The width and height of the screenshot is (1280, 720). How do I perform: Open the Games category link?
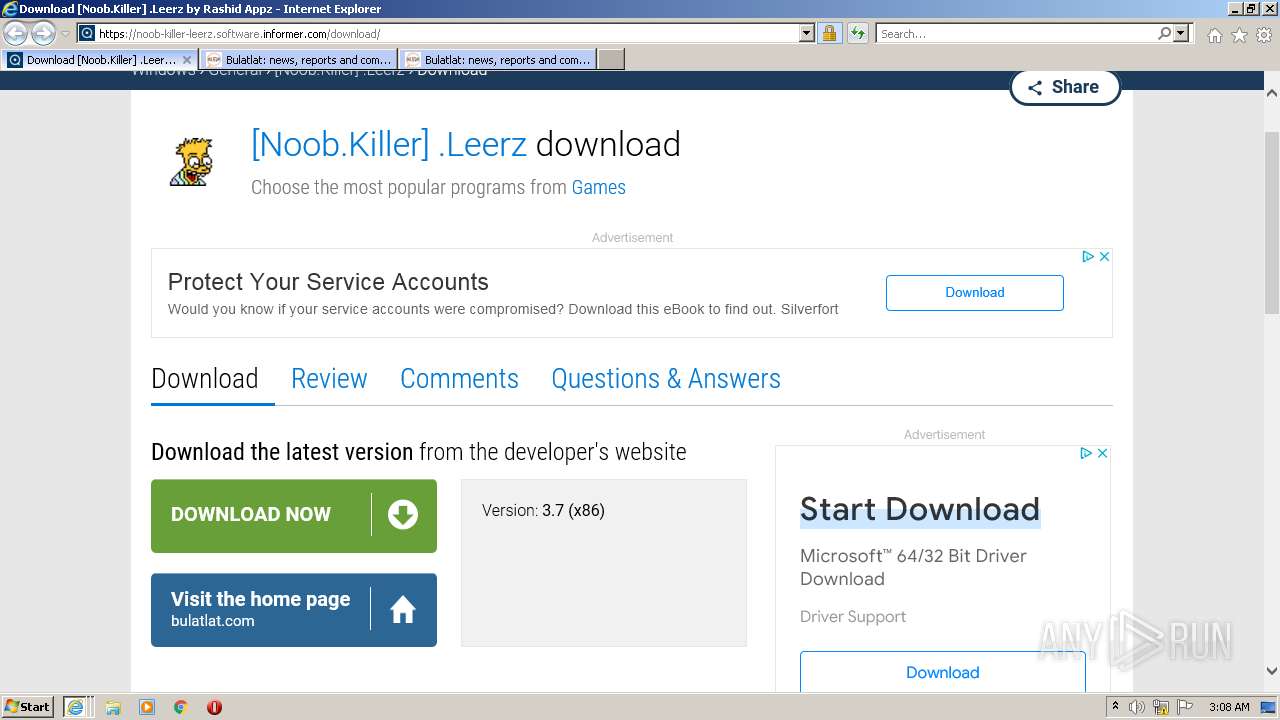coord(599,187)
